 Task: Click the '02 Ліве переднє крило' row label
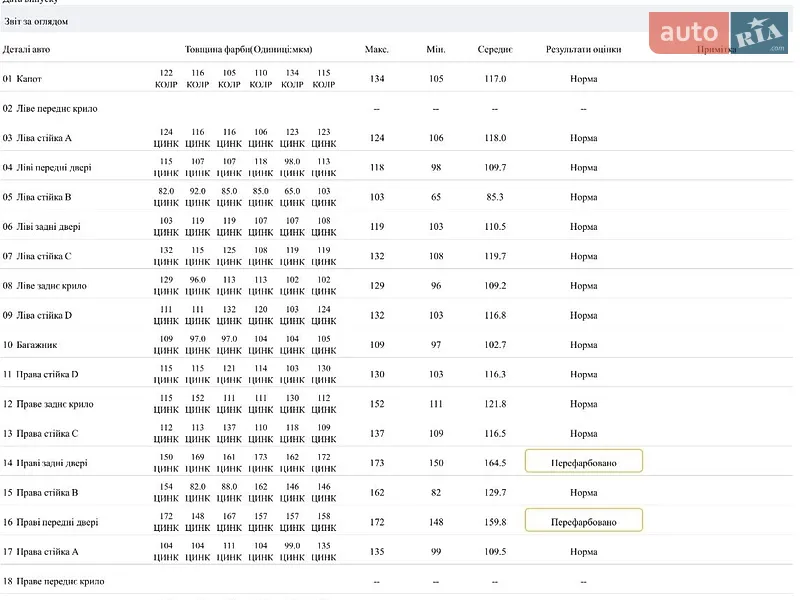(x=50, y=108)
